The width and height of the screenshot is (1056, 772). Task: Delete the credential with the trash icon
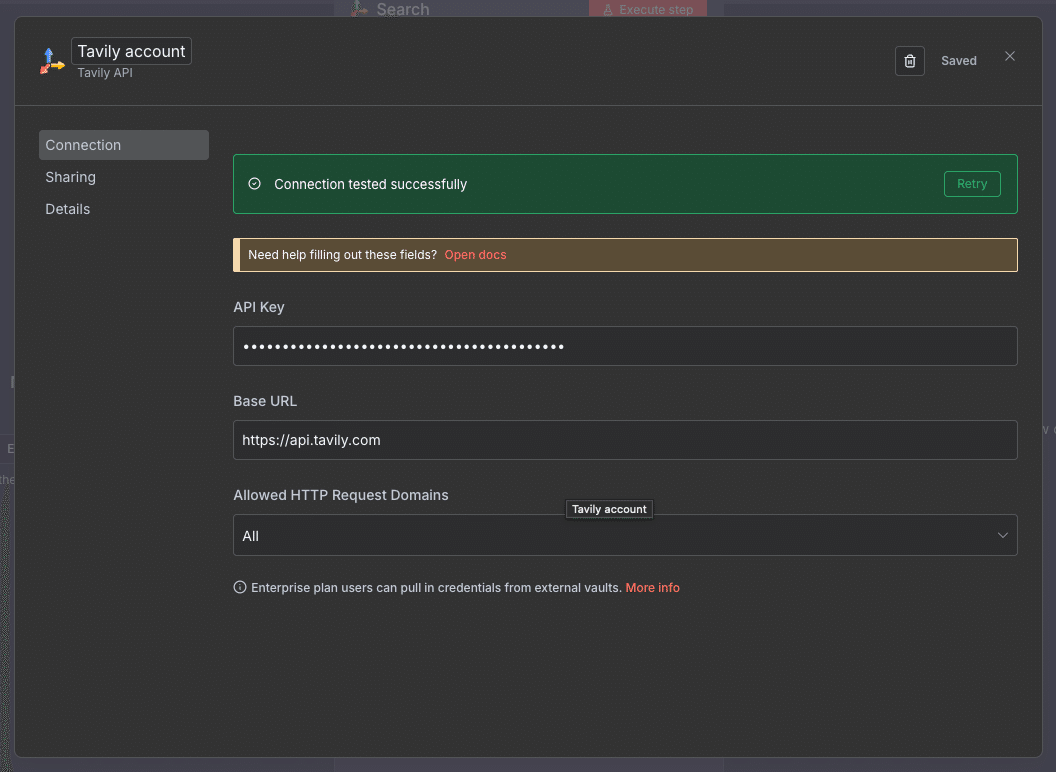(909, 61)
